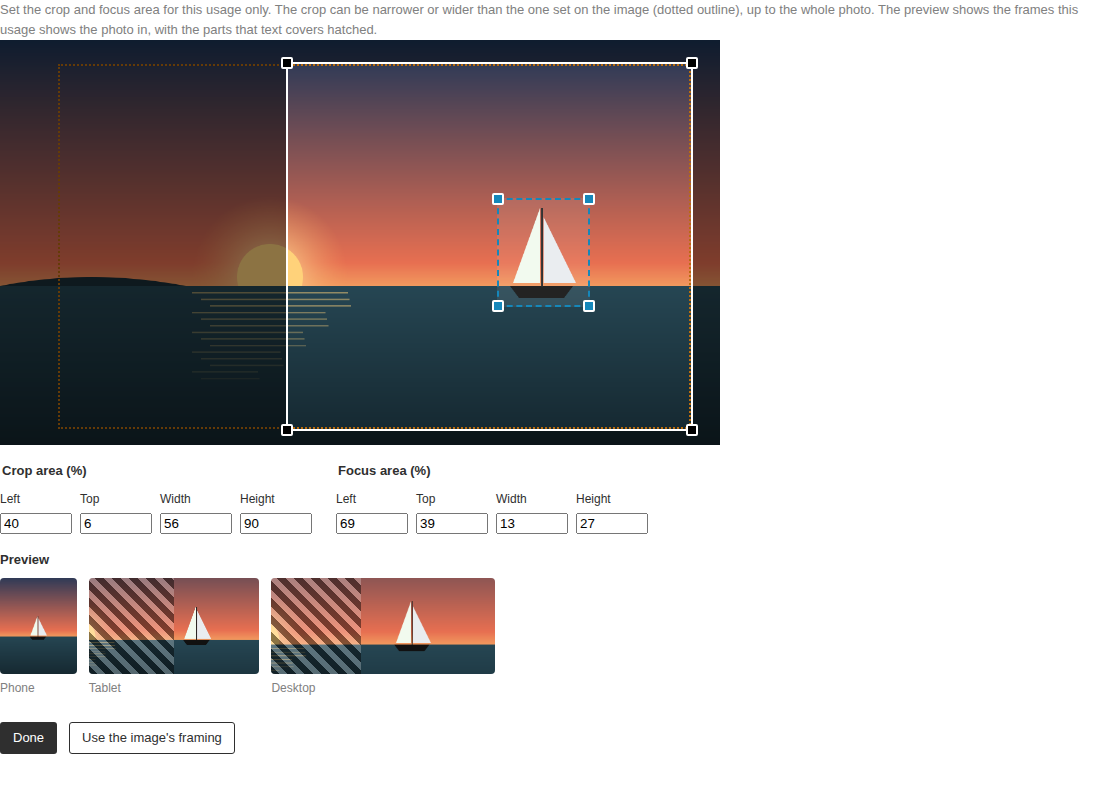
Task: Click the Phone label
Action: tap(18, 688)
